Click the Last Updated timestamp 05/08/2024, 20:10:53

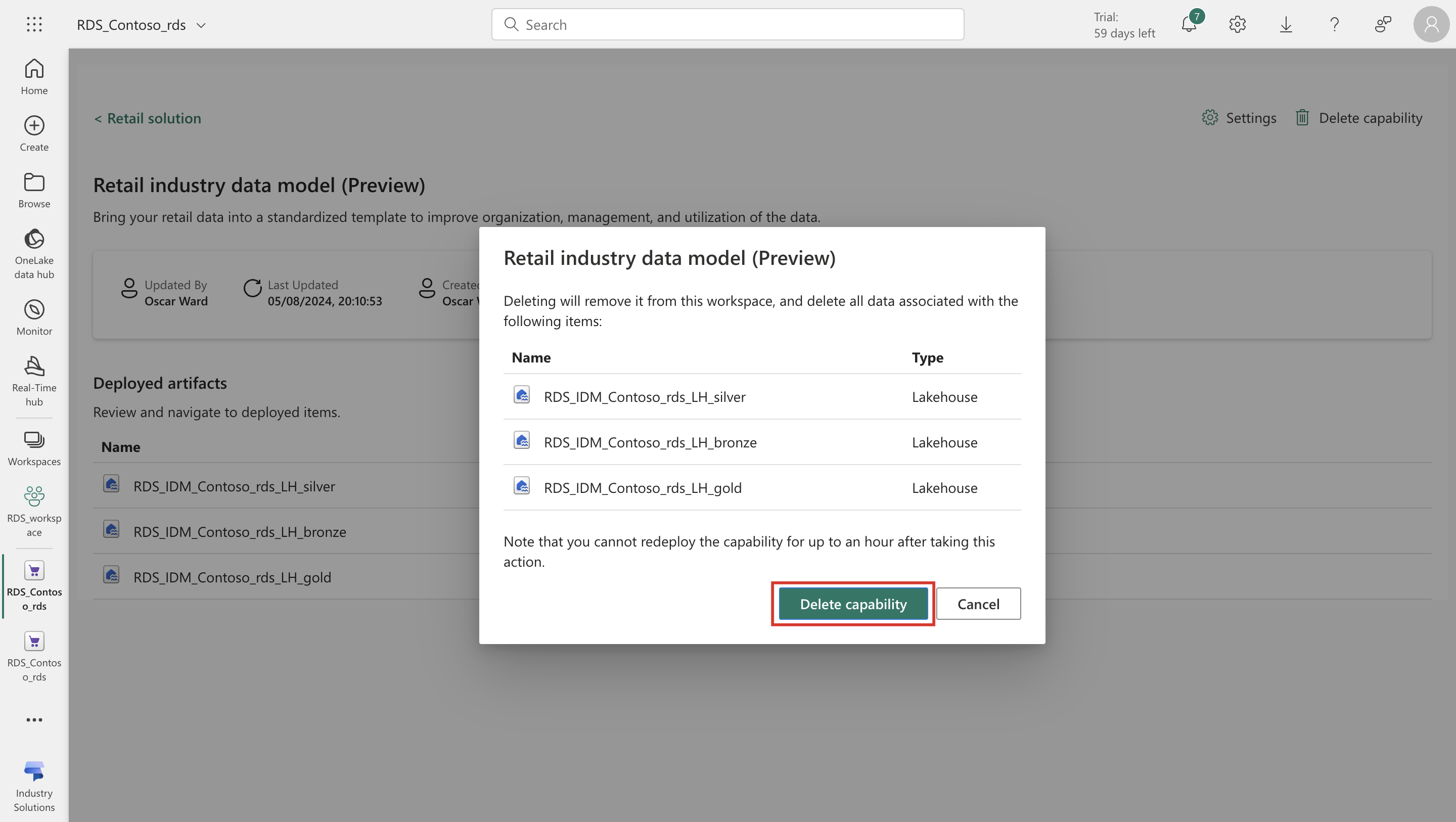(x=325, y=301)
